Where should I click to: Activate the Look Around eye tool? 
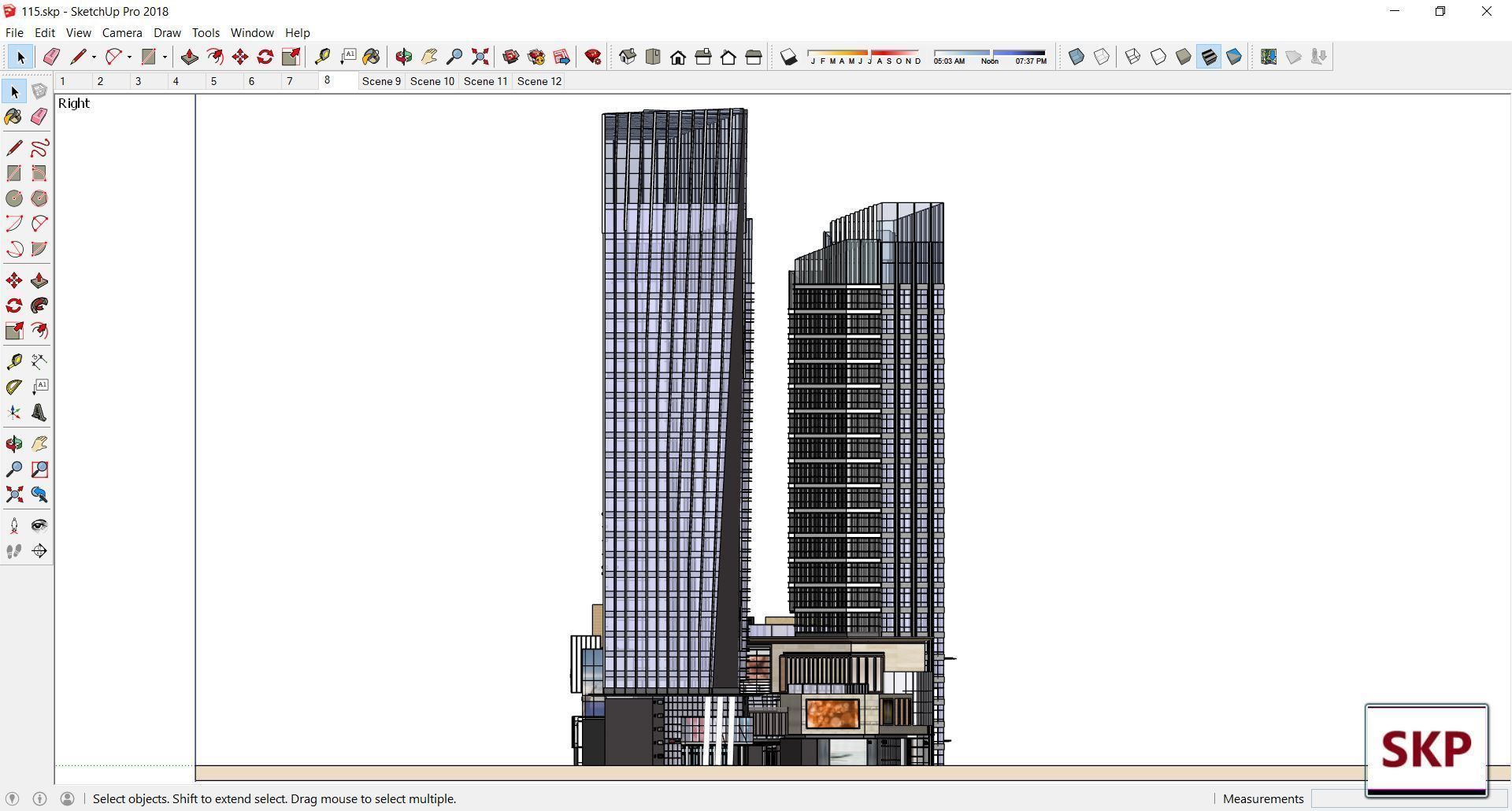click(39, 526)
